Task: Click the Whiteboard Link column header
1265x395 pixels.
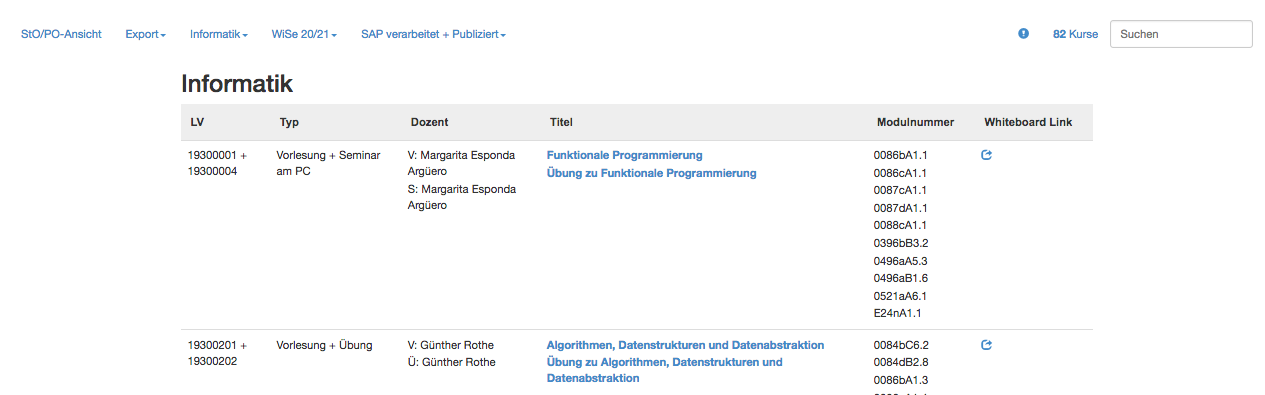Action: click(1028, 122)
